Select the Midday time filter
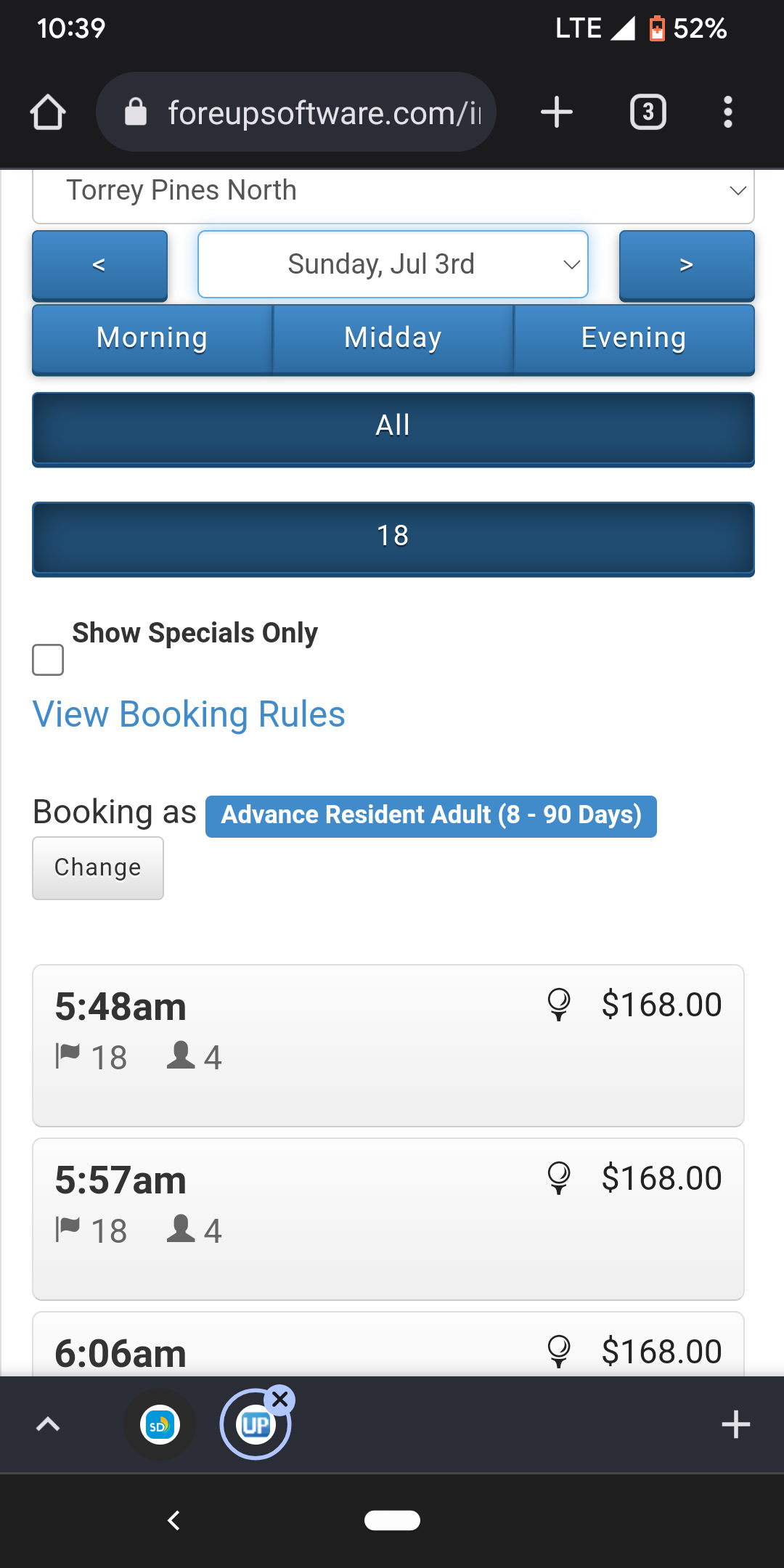Viewport: 784px width, 1568px height. [393, 338]
